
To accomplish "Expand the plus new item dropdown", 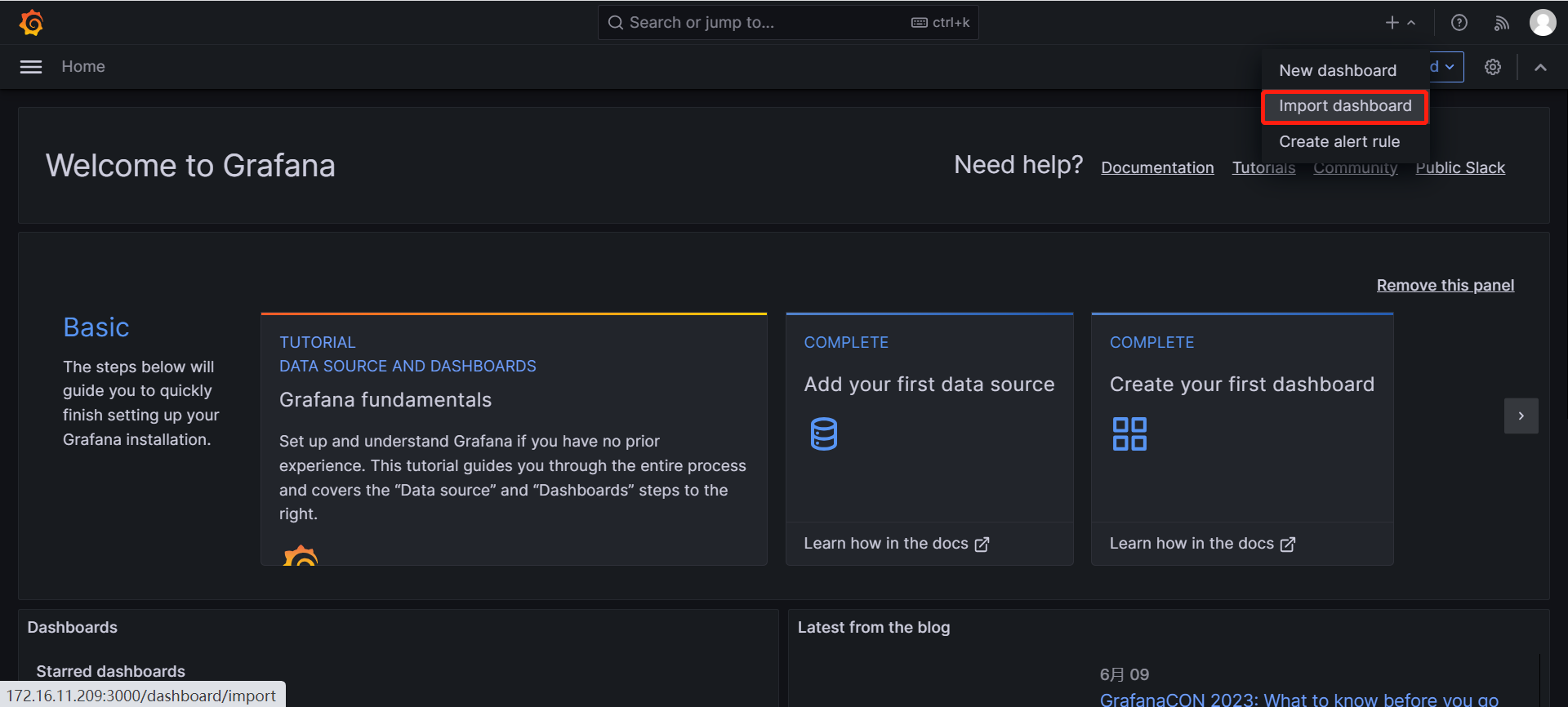I will [1400, 23].
